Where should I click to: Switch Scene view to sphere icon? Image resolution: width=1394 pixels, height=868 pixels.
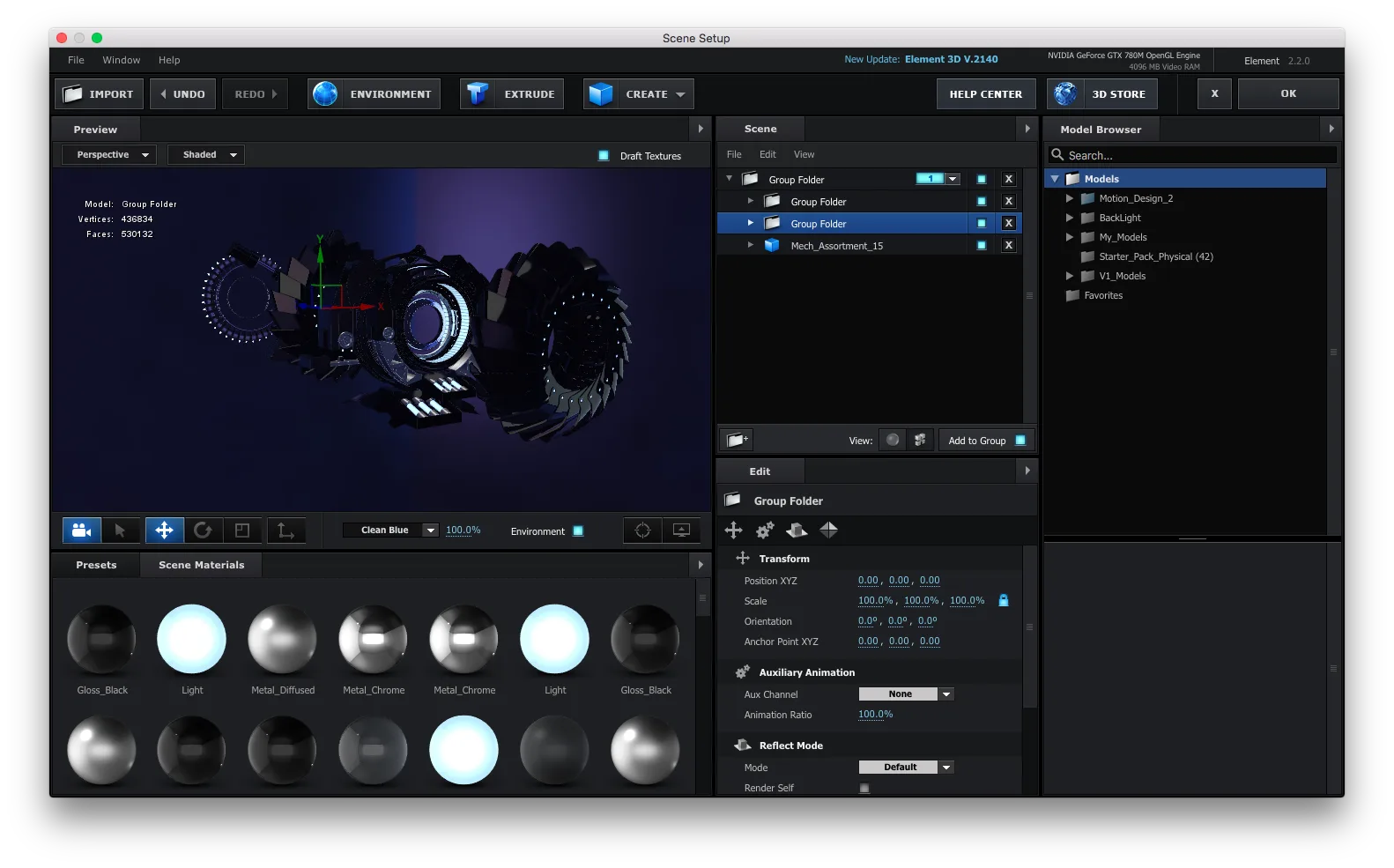(x=893, y=440)
